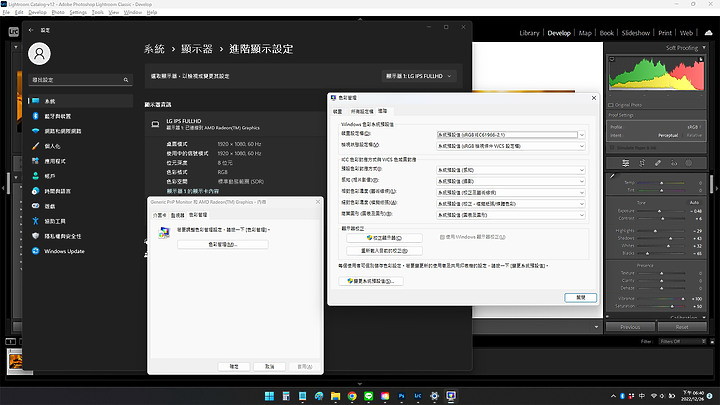Select the Masking tool circle icon

(689, 163)
